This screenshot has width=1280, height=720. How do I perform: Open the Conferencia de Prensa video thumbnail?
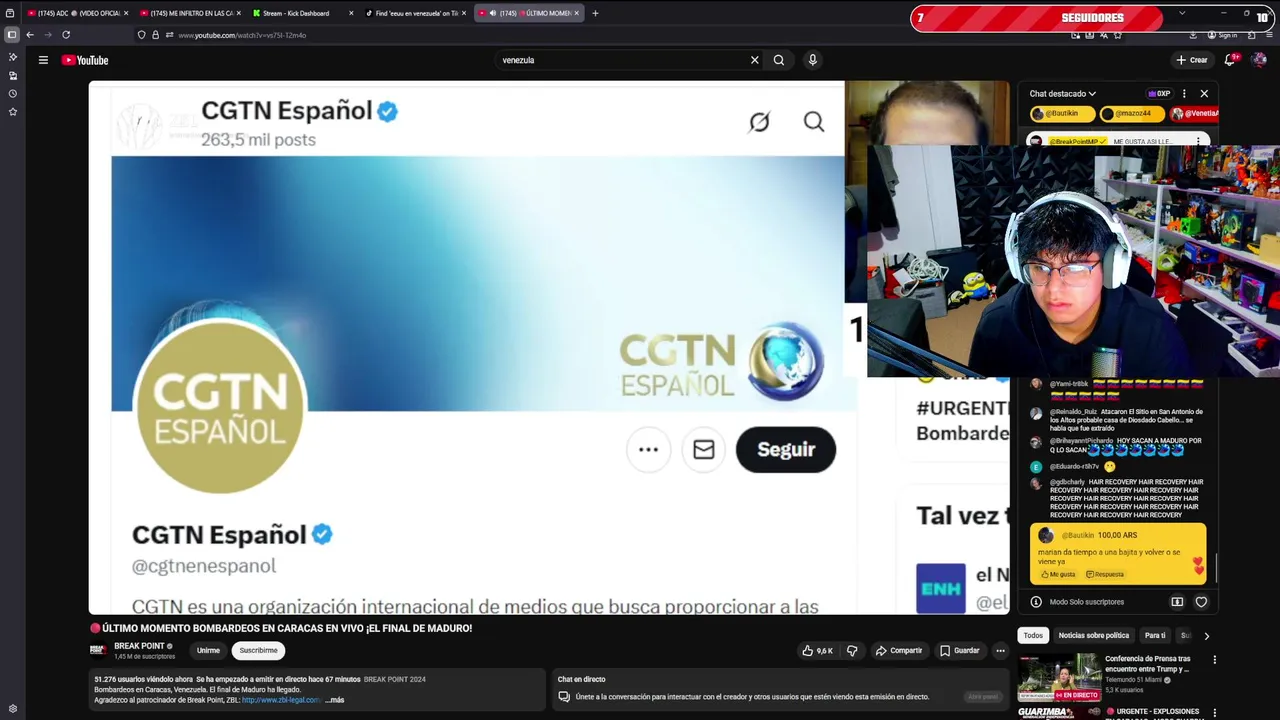(1059, 678)
